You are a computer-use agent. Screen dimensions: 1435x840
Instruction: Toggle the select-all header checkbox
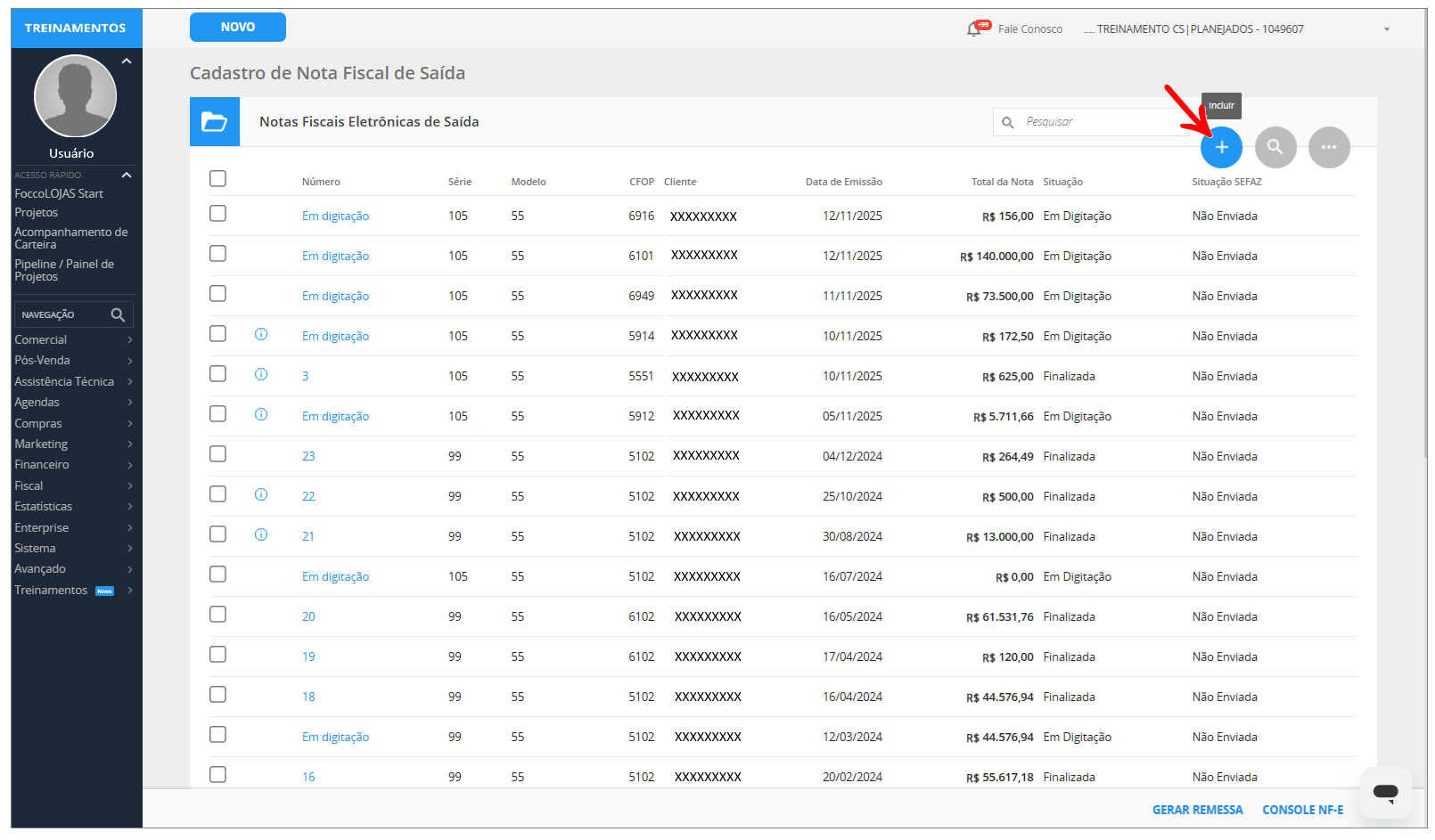[217, 179]
